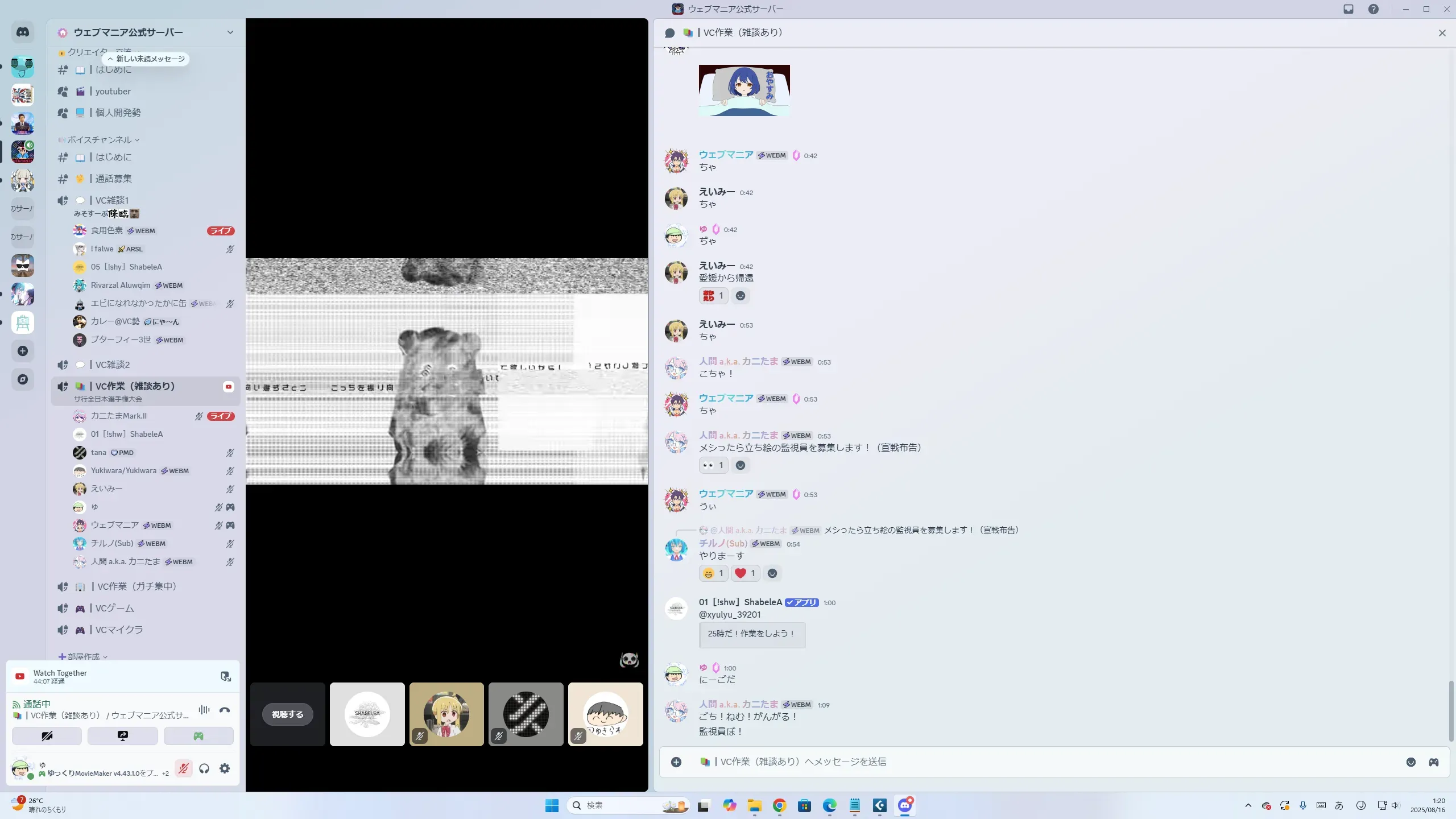Toggle headphone deafen in user panel
The height and width of the screenshot is (819, 1456).
point(204,768)
